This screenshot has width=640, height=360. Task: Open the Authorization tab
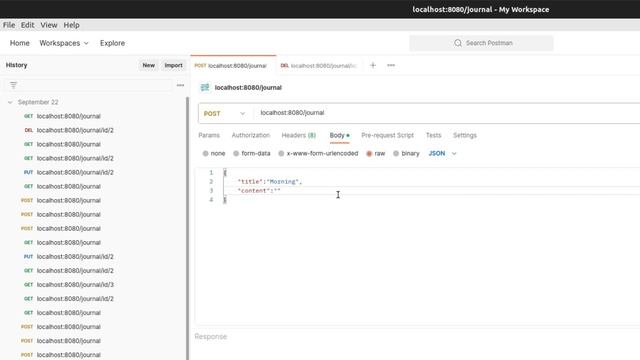tap(251, 135)
